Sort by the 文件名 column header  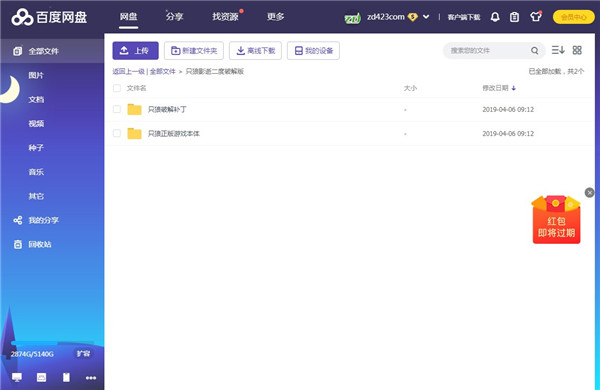(x=137, y=88)
